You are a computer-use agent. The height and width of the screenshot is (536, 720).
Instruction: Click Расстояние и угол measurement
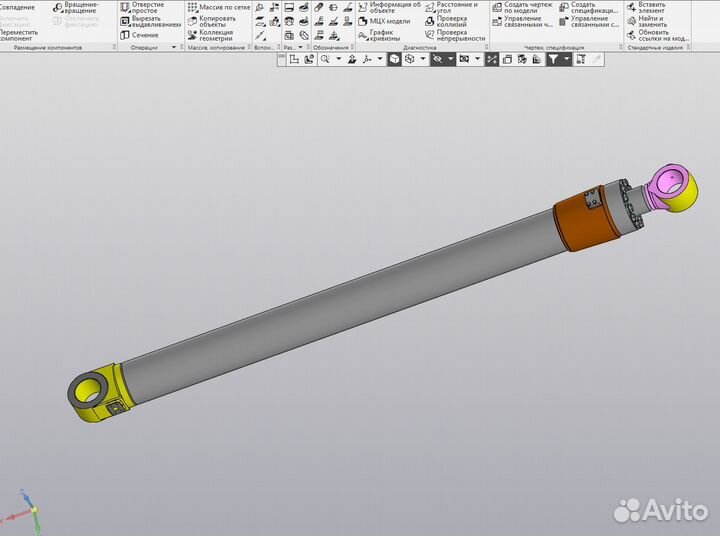click(x=451, y=8)
